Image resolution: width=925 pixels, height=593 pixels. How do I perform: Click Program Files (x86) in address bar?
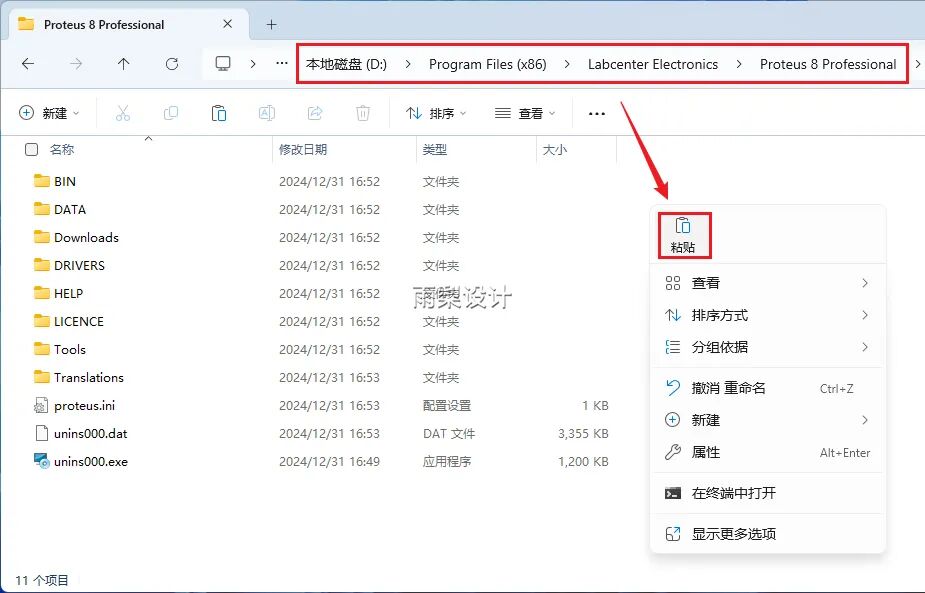[x=488, y=63]
